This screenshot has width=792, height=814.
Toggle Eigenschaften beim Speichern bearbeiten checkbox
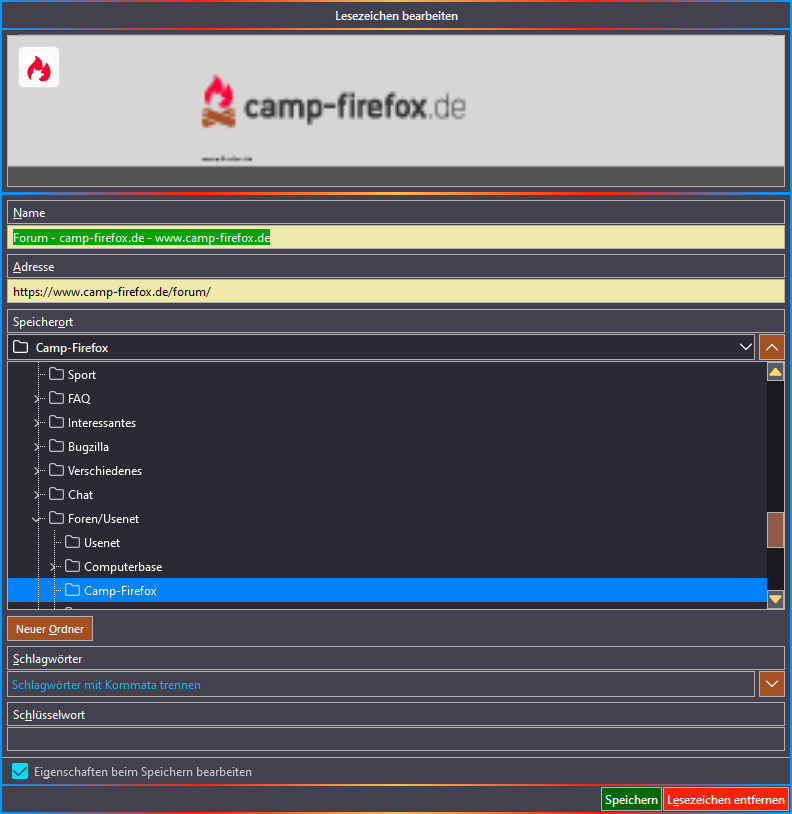(x=20, y=771)
